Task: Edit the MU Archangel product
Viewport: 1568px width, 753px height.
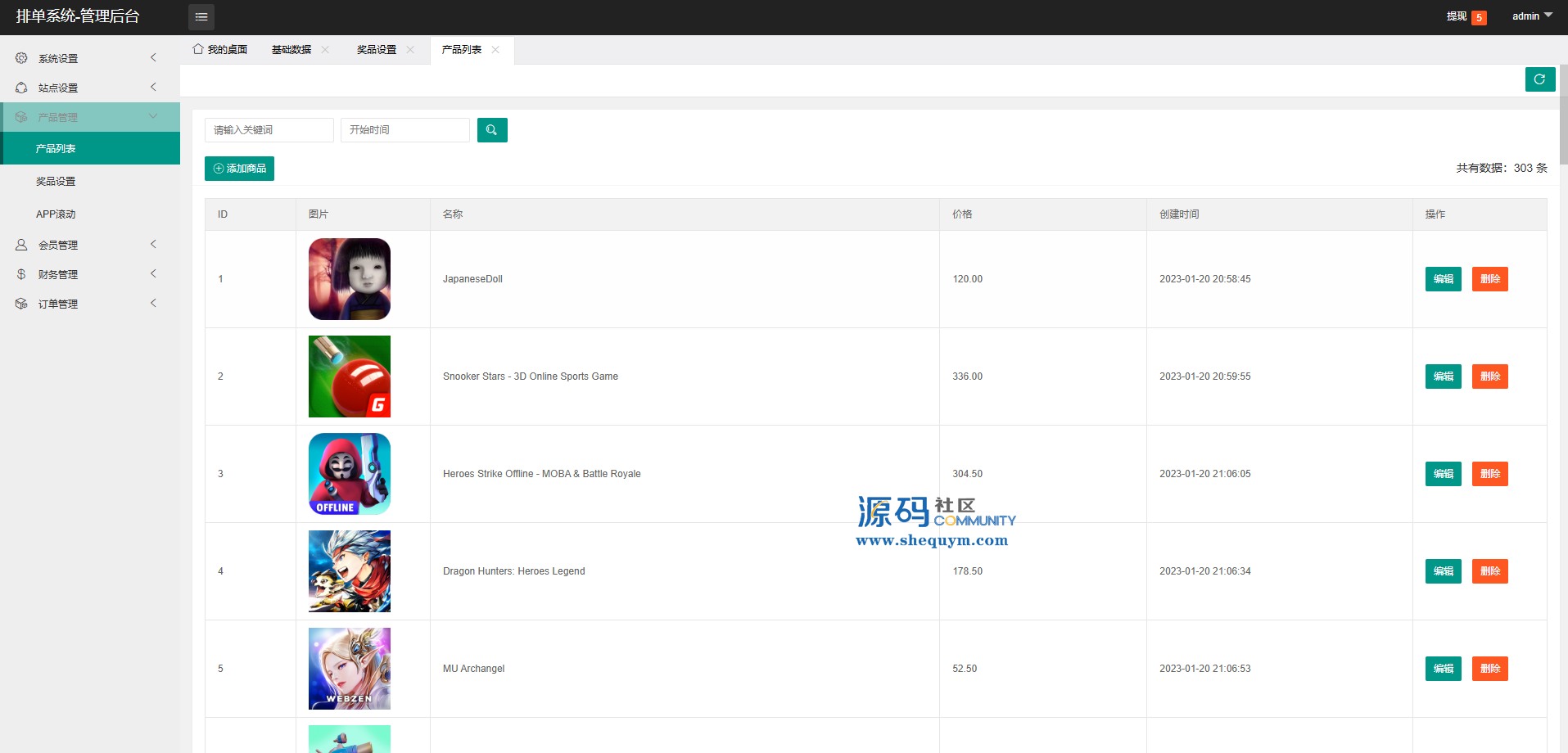Action: (x=1444, y=669)
